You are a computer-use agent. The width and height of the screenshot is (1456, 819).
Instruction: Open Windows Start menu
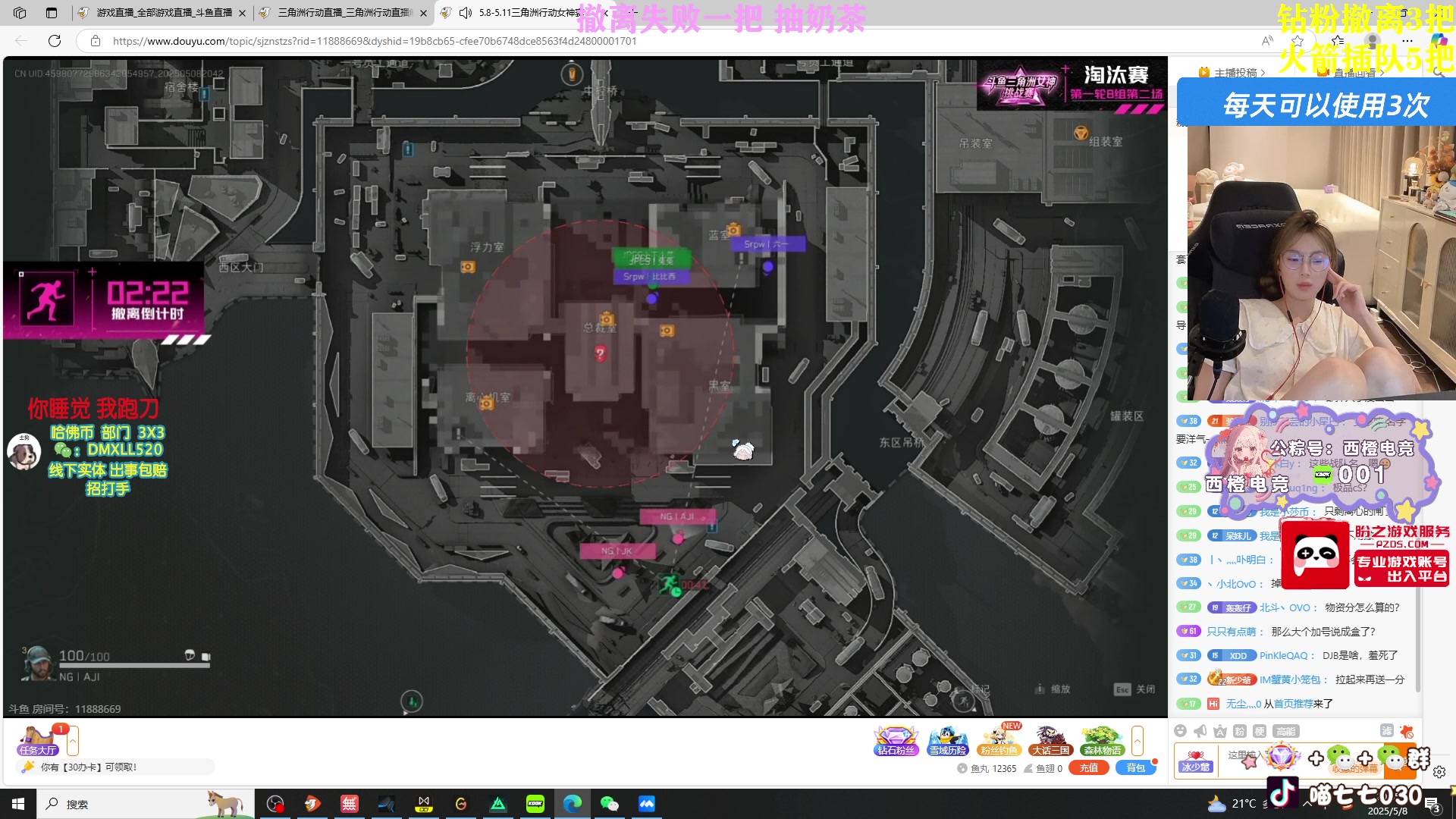coord(18,804)
